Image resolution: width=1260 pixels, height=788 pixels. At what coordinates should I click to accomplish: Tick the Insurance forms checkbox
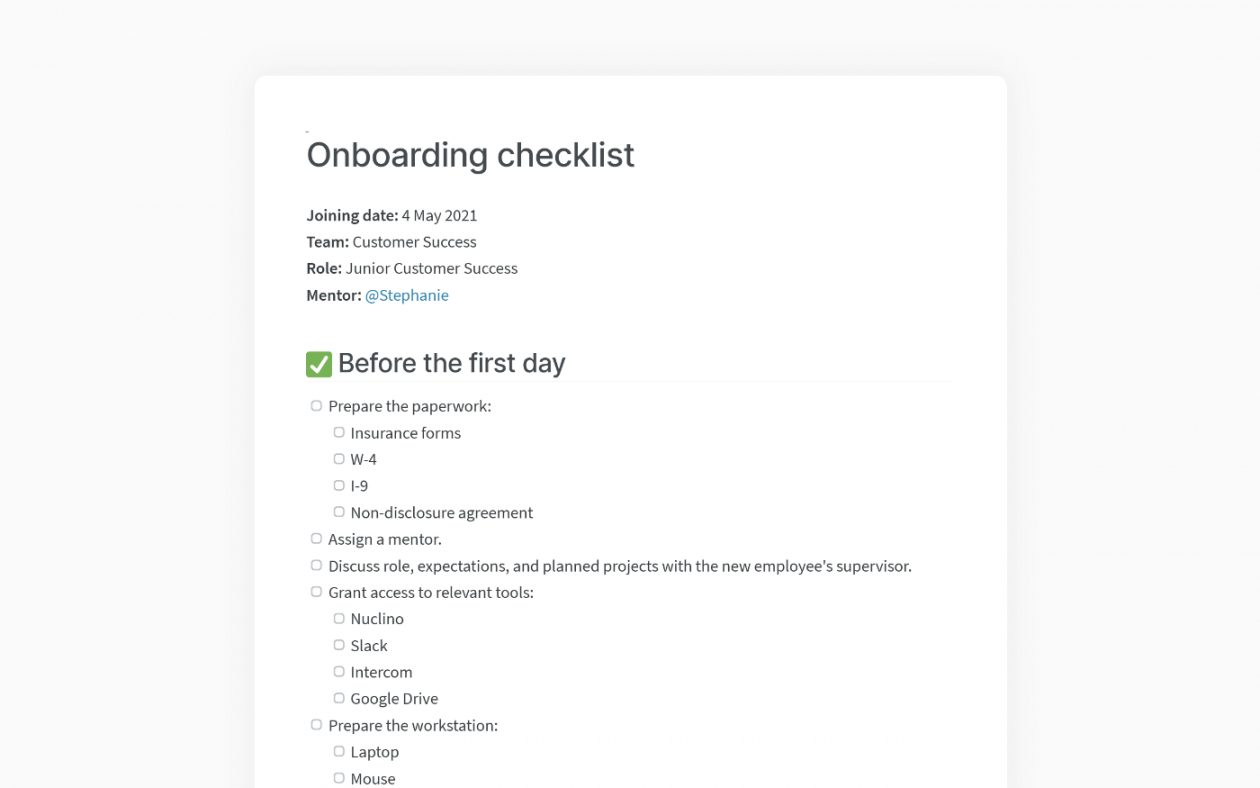pos(339,433)
